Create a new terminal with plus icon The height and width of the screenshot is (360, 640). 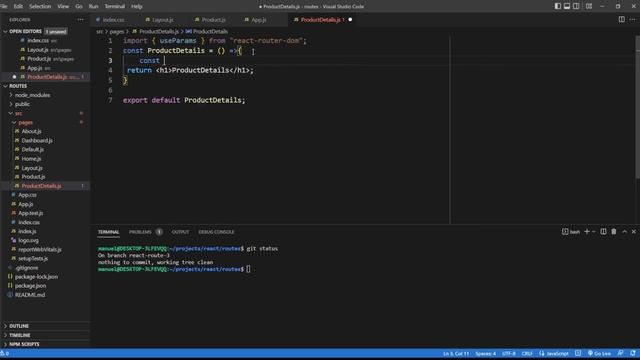click(587, 231)
